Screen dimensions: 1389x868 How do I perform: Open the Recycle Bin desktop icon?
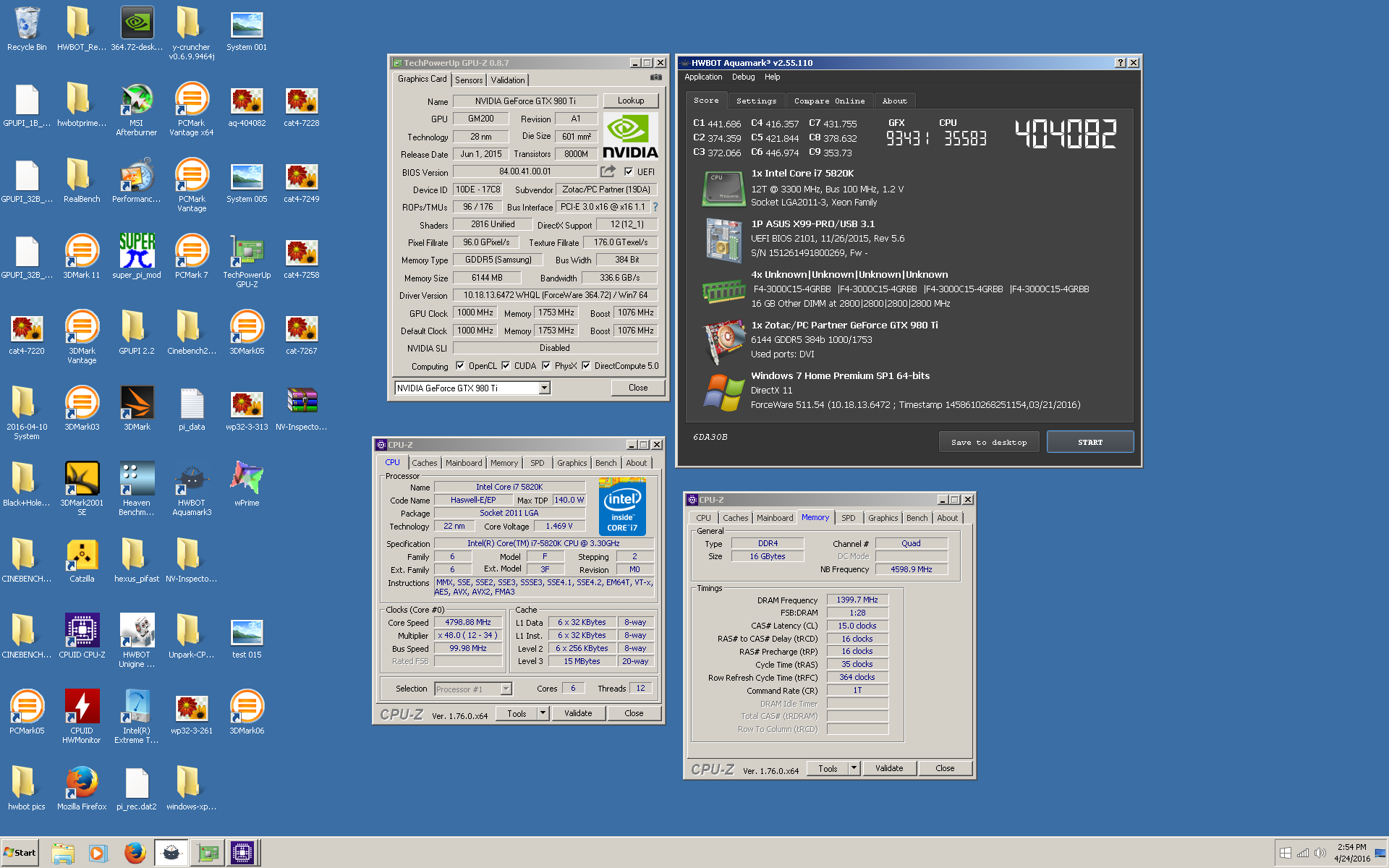tap(27, 29)
